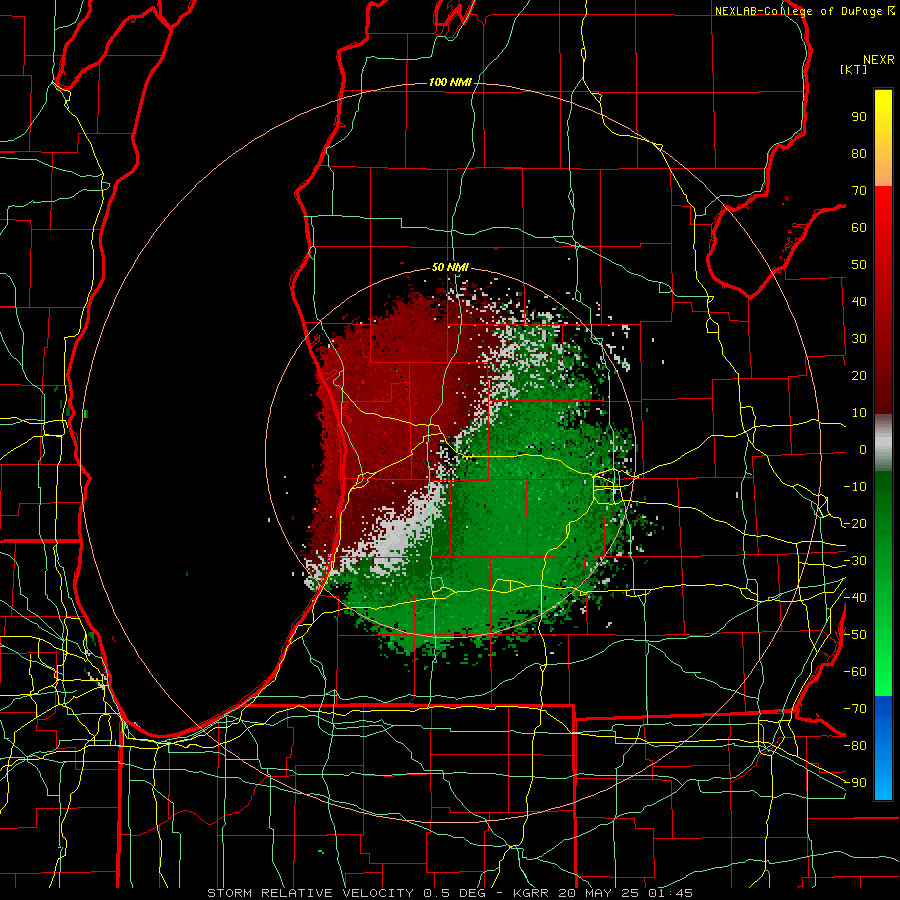Select the positive 90 knot scale label
This screenshot has height=900, width=900.
[859, 117]
